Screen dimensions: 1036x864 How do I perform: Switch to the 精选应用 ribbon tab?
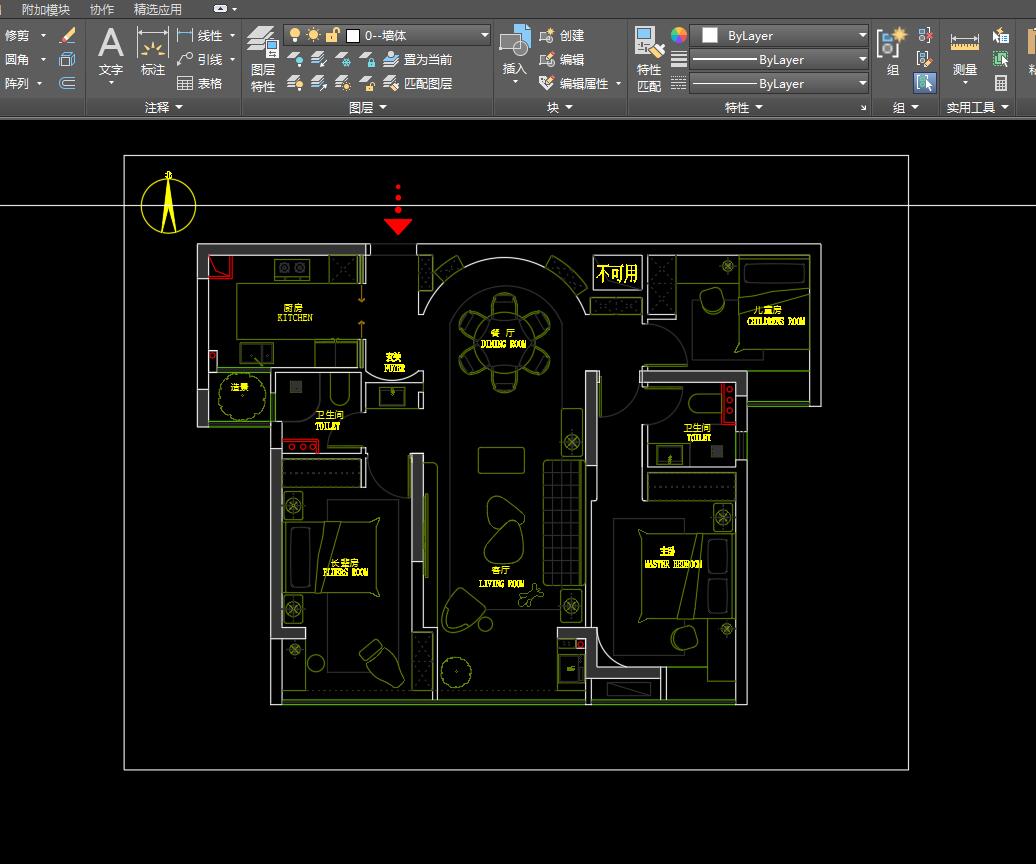pos(157,9)
